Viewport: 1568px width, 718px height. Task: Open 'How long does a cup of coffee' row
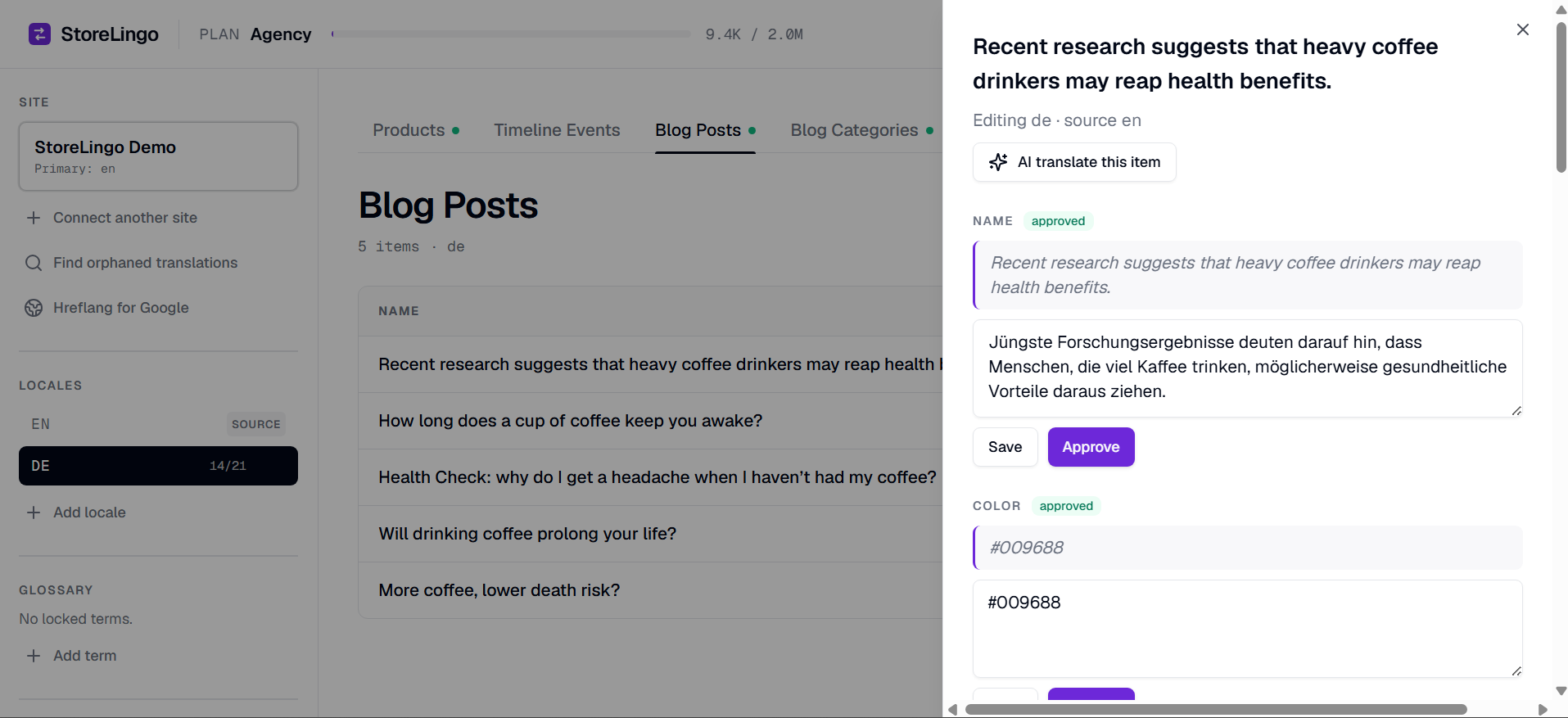(651, 421)
